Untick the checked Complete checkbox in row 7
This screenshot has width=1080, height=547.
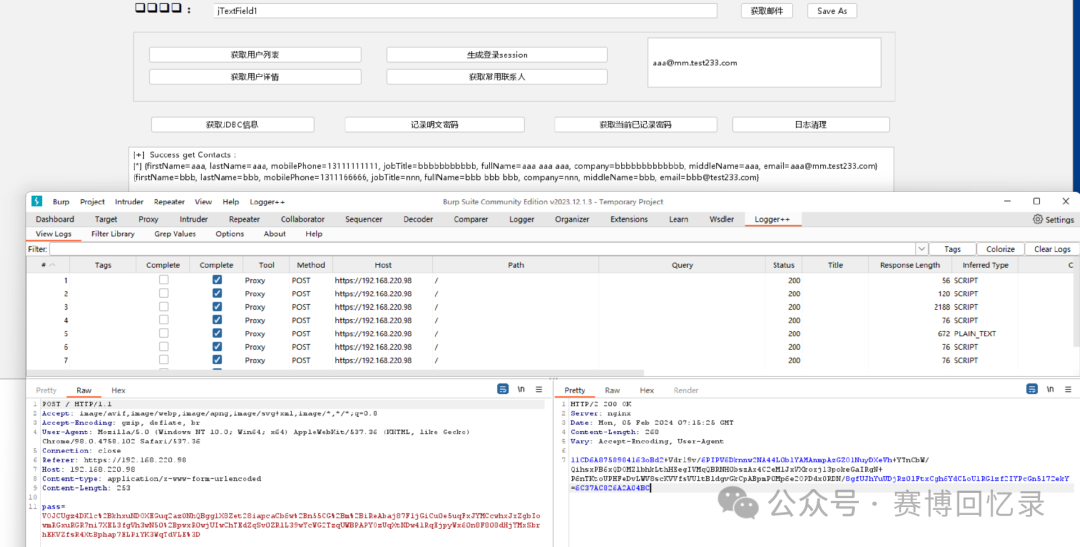click(217, 360)
